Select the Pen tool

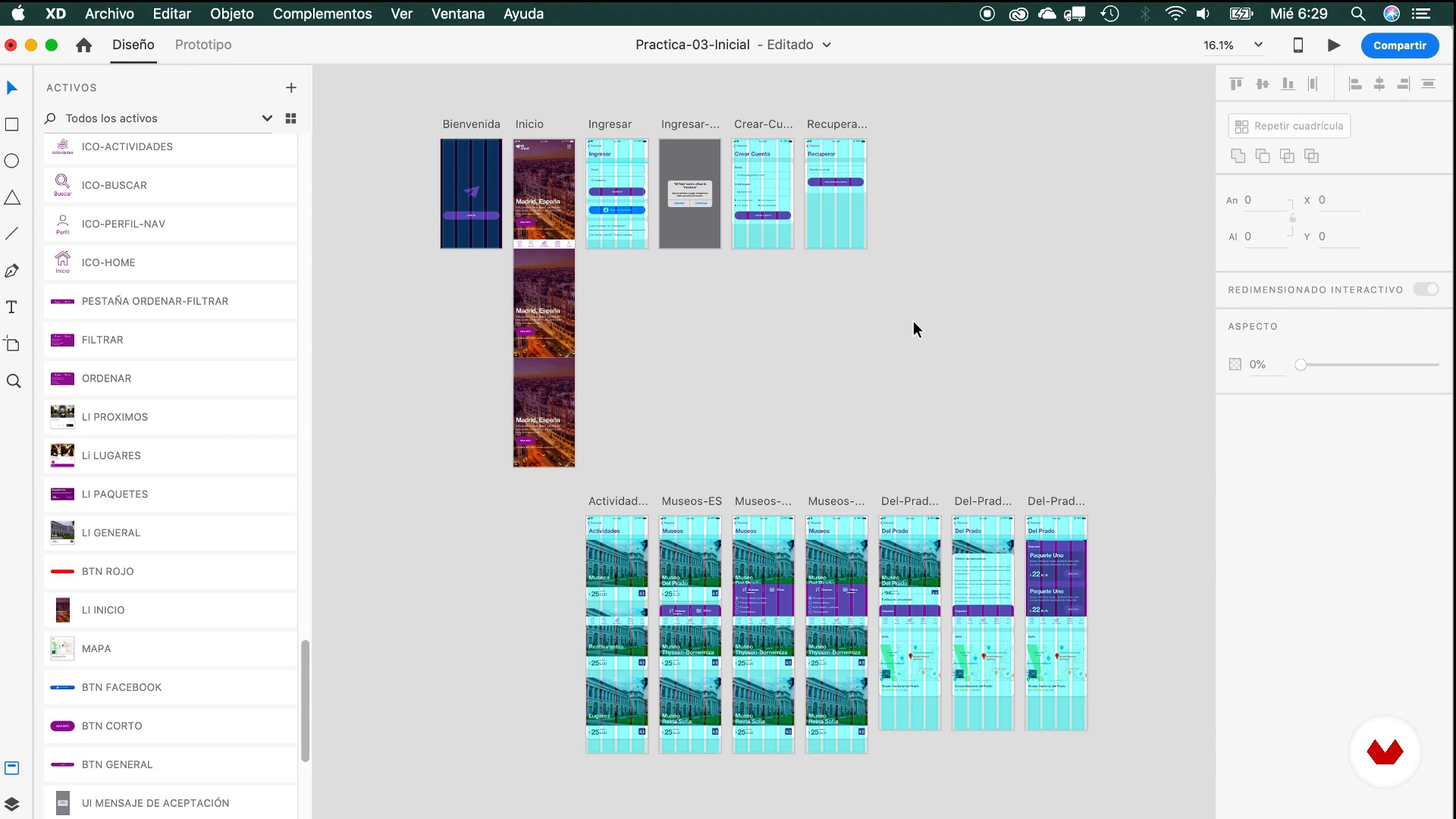click(12, 271)
